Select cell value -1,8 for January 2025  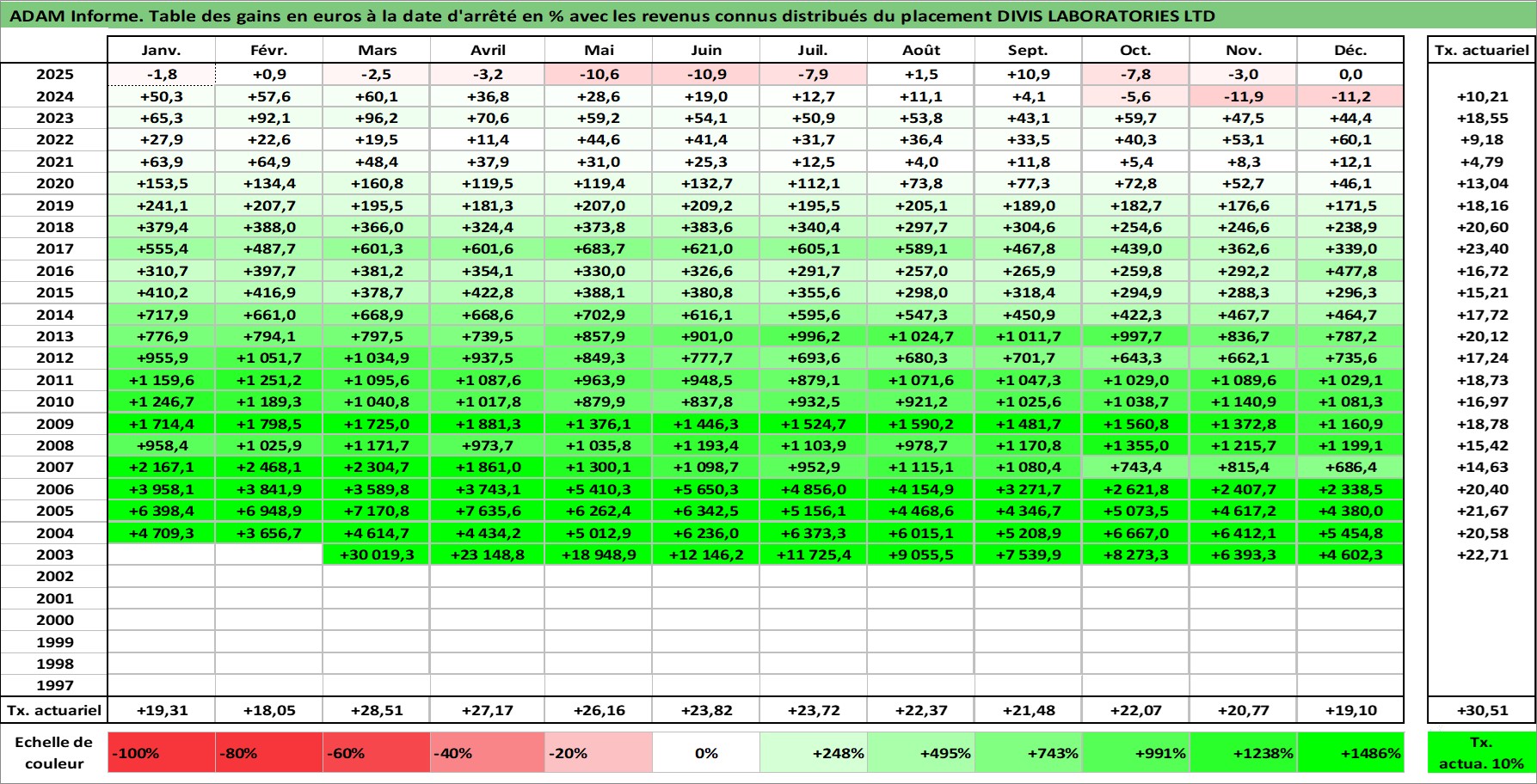162,75
